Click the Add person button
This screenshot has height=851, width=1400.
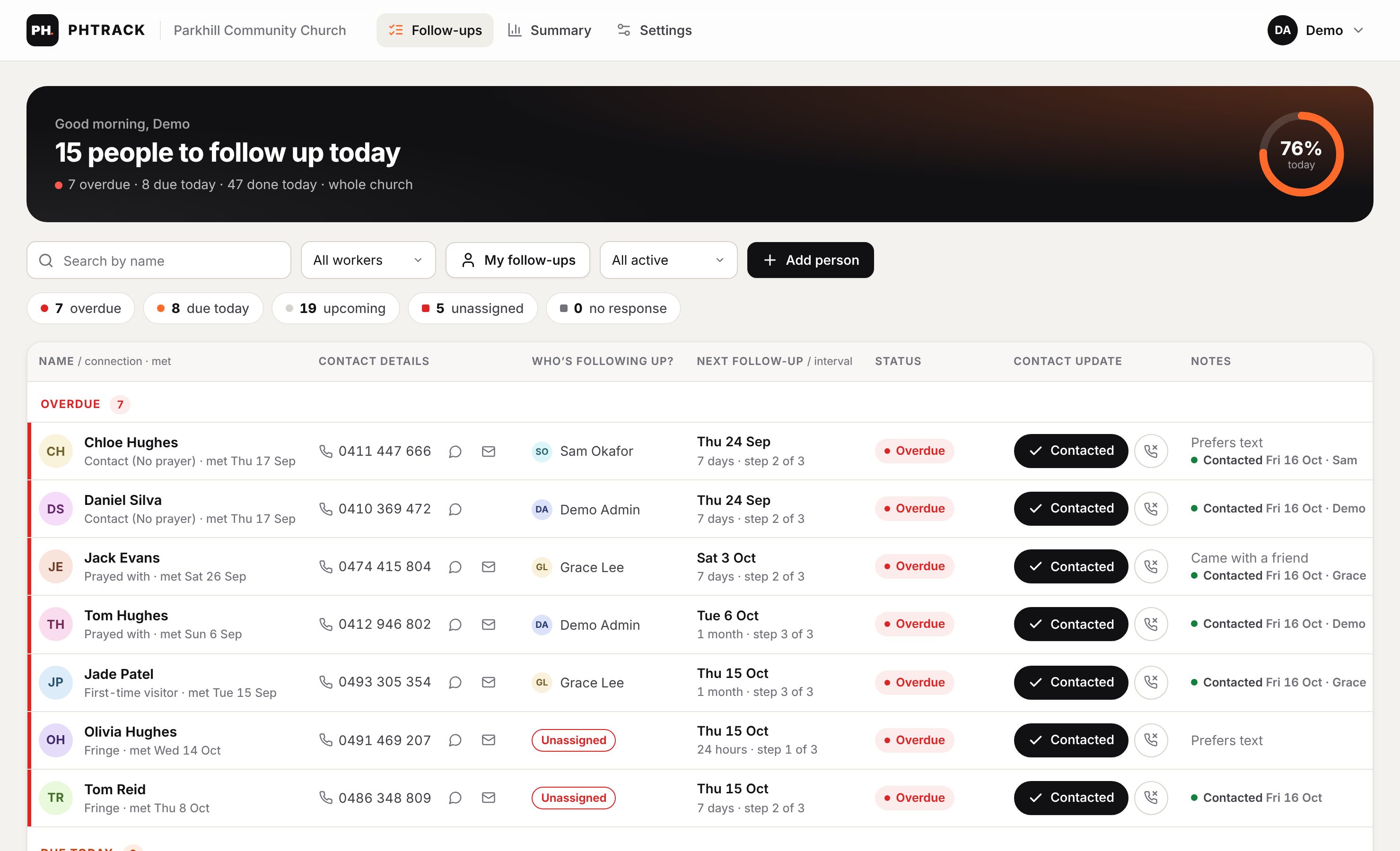coord(810,260)
